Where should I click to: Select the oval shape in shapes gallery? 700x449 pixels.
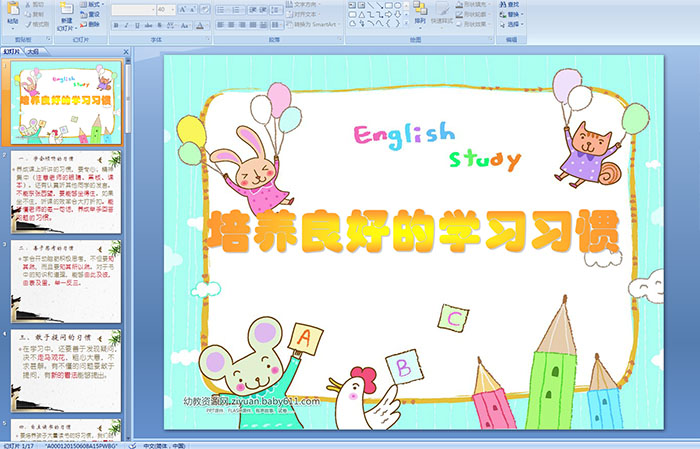coord(397,5)
